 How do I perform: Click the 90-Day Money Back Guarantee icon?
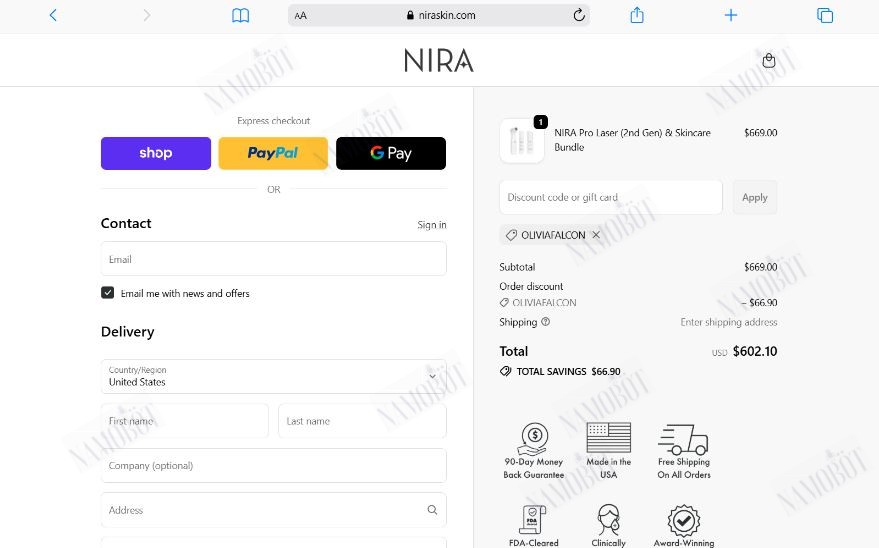point(534,439)
